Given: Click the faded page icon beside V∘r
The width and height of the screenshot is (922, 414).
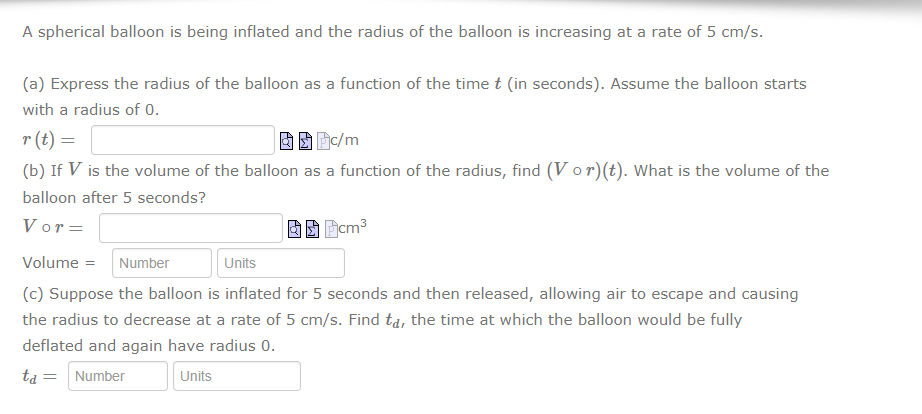Looking at the screenshot, I should 331,229.
